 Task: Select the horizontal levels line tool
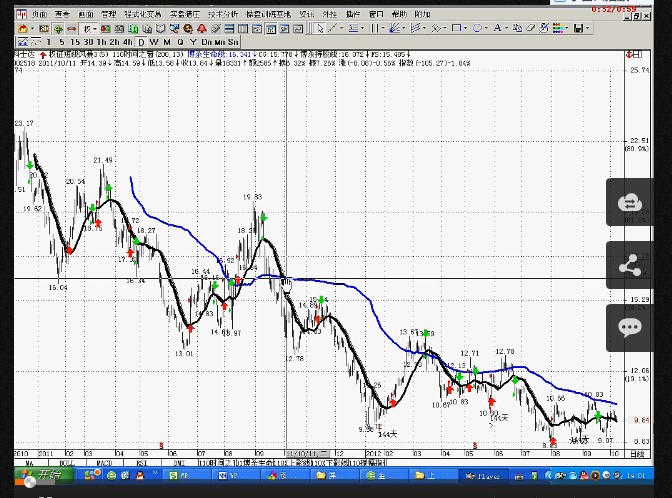(353, 29)
